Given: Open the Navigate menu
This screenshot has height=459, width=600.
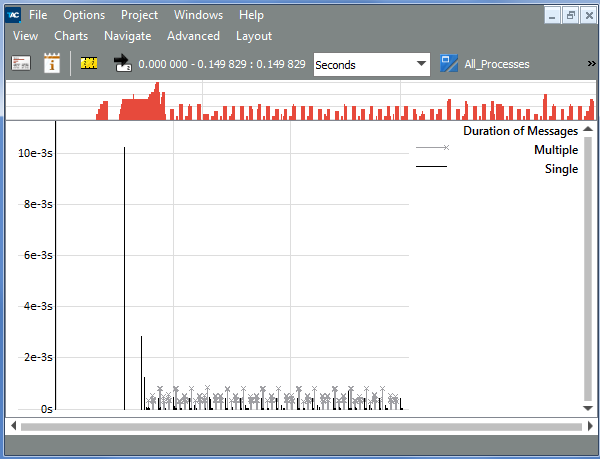Looking at the screenshot, I should pos(127,36).
